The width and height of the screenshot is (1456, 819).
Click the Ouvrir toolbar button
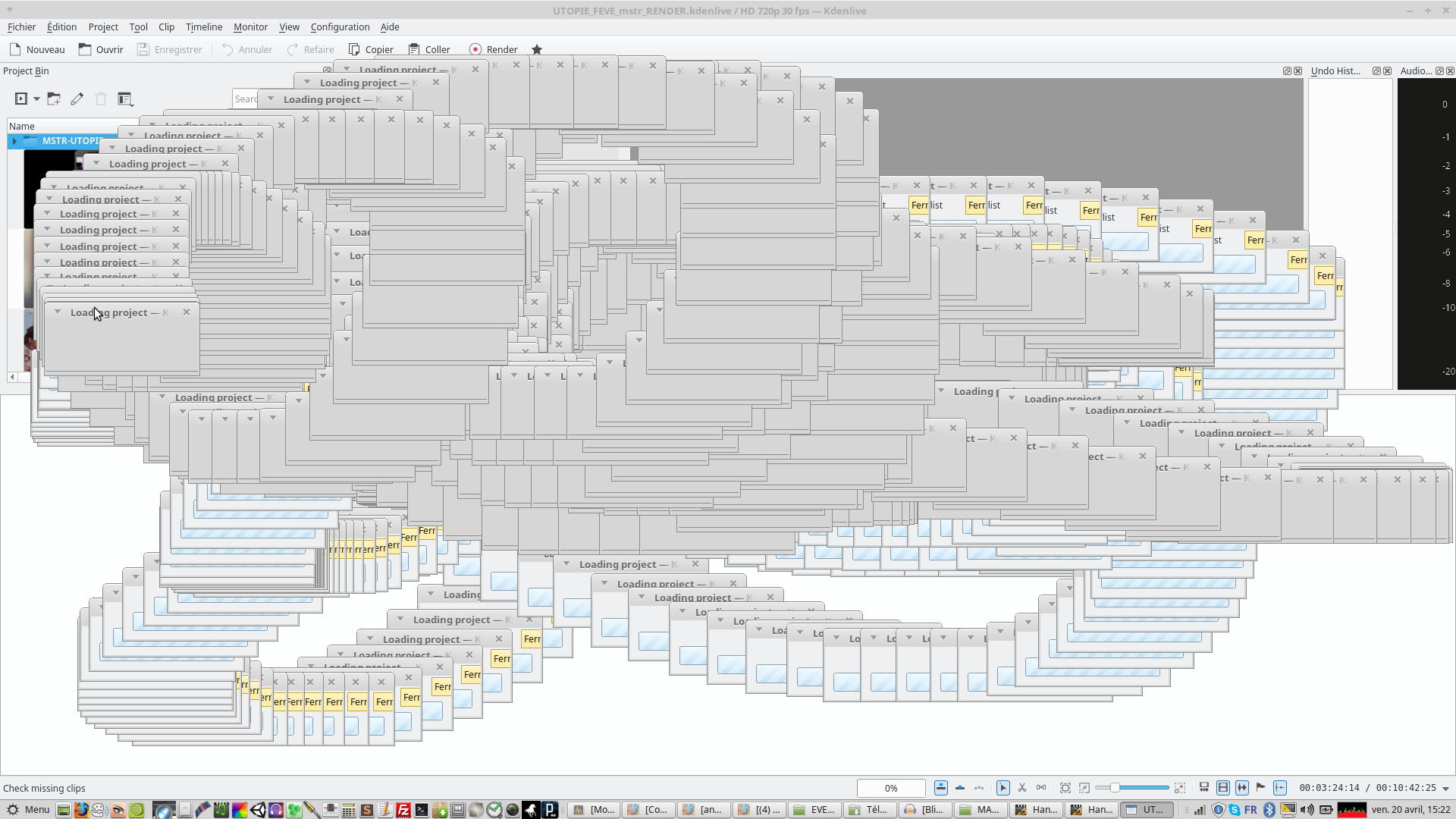(101, 49)
